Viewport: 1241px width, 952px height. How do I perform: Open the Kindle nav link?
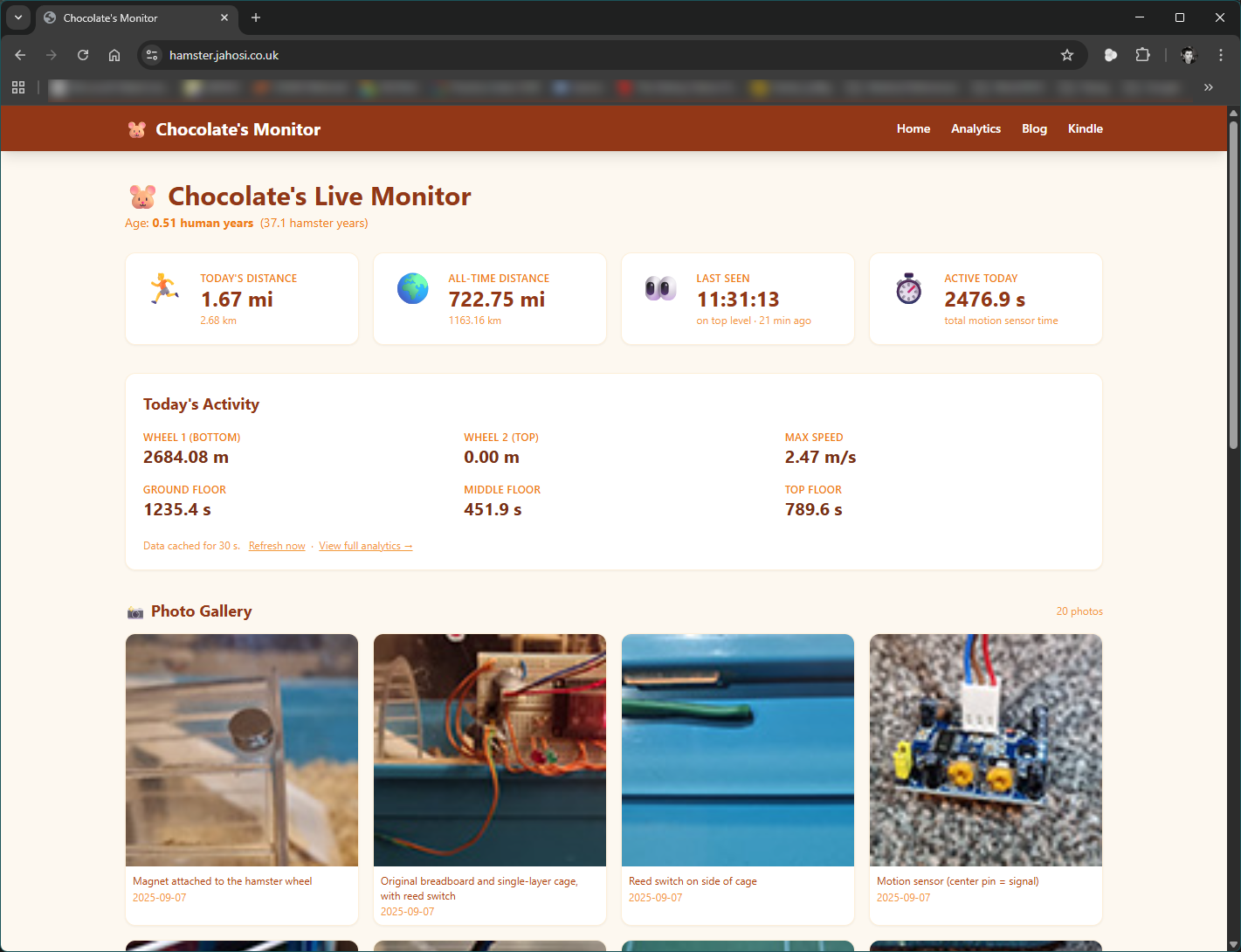(1086, 128)
